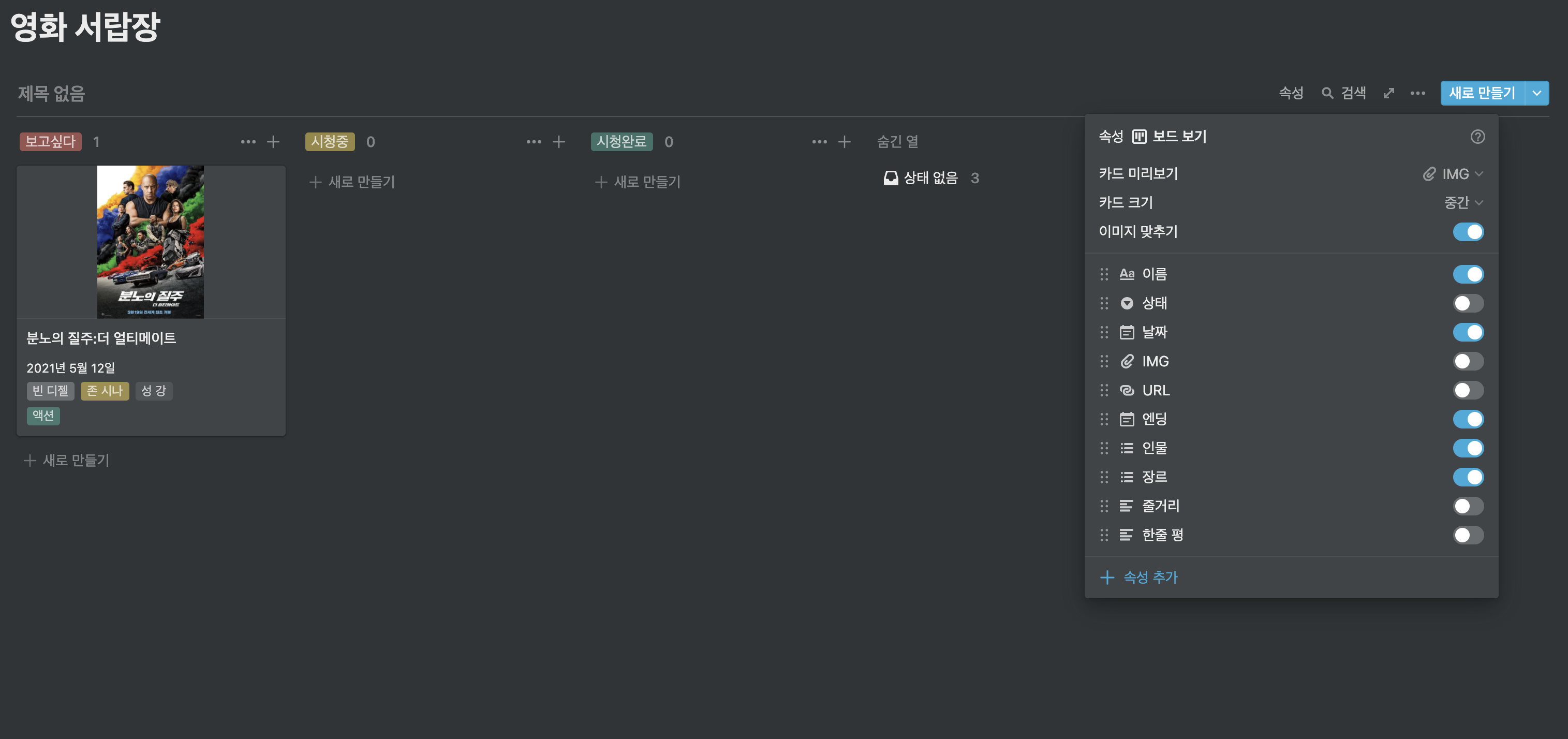Screen dimensions: 1568x739
Task: Enable the 상태 property toggle
Action: [x=1468, y=303]
